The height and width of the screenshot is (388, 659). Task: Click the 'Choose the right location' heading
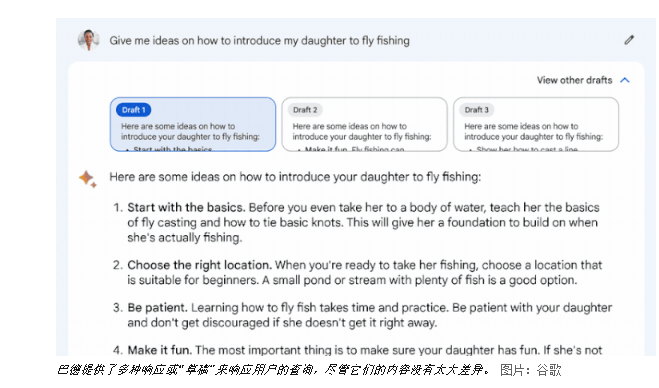pos(199,265)
